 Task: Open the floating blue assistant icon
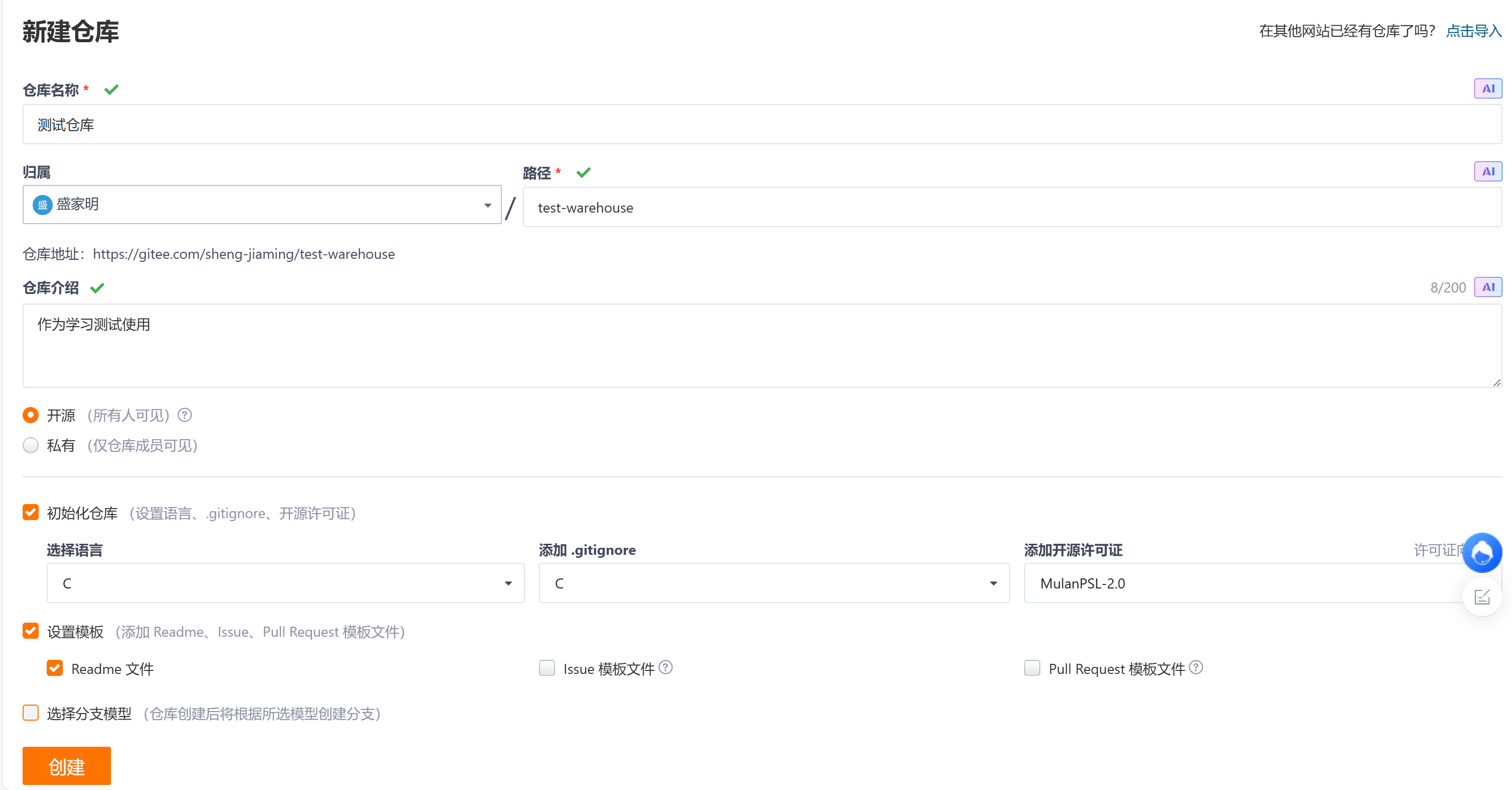[x=1481, y=553]
